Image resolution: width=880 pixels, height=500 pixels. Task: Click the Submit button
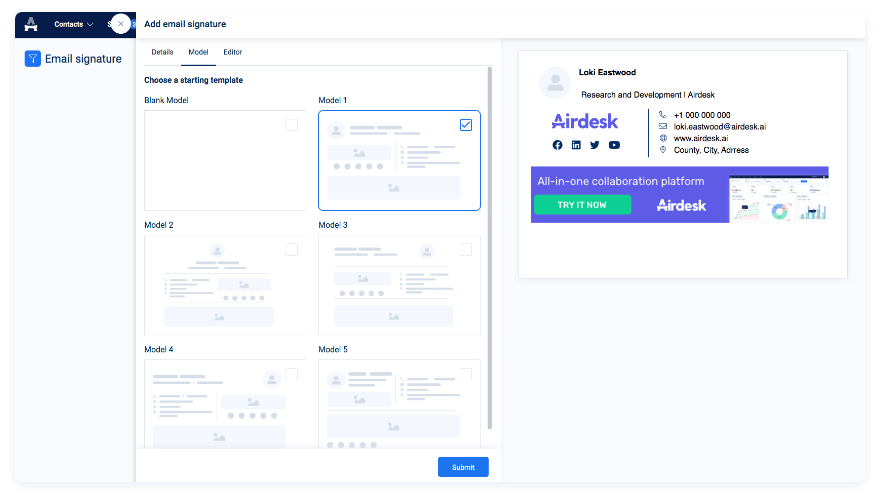coord(463,467)
